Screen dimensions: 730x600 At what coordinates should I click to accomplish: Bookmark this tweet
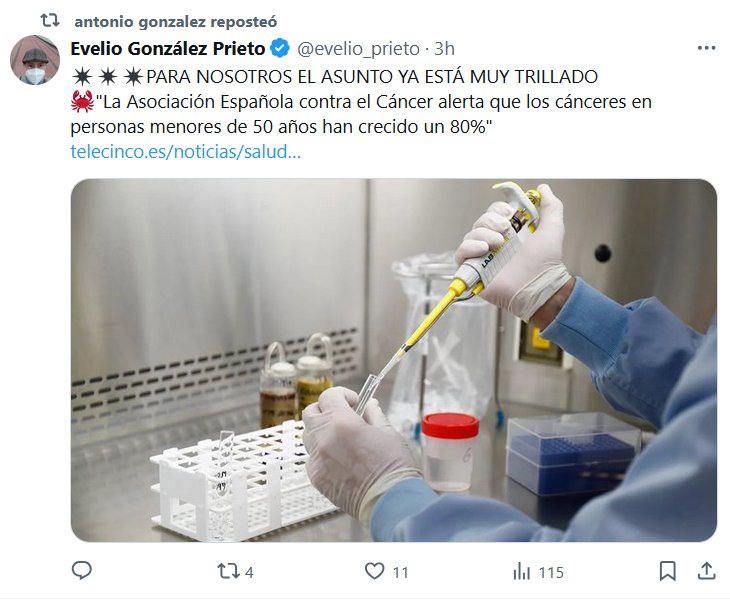click(x=668, y=571)
